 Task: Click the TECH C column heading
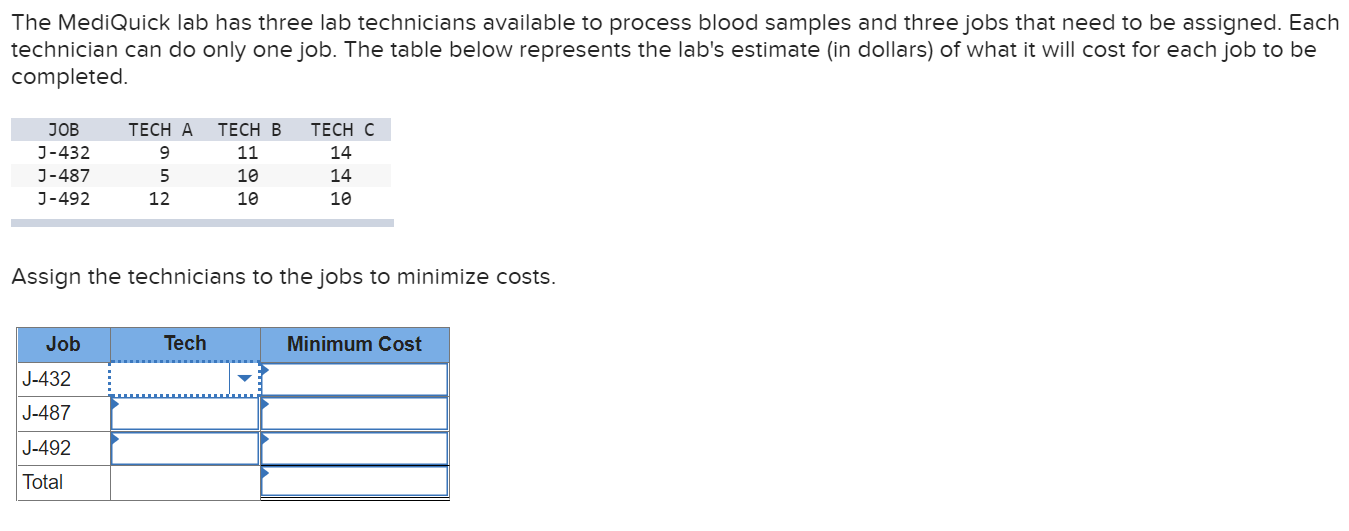pyautogui.click(x=342, y=130)
